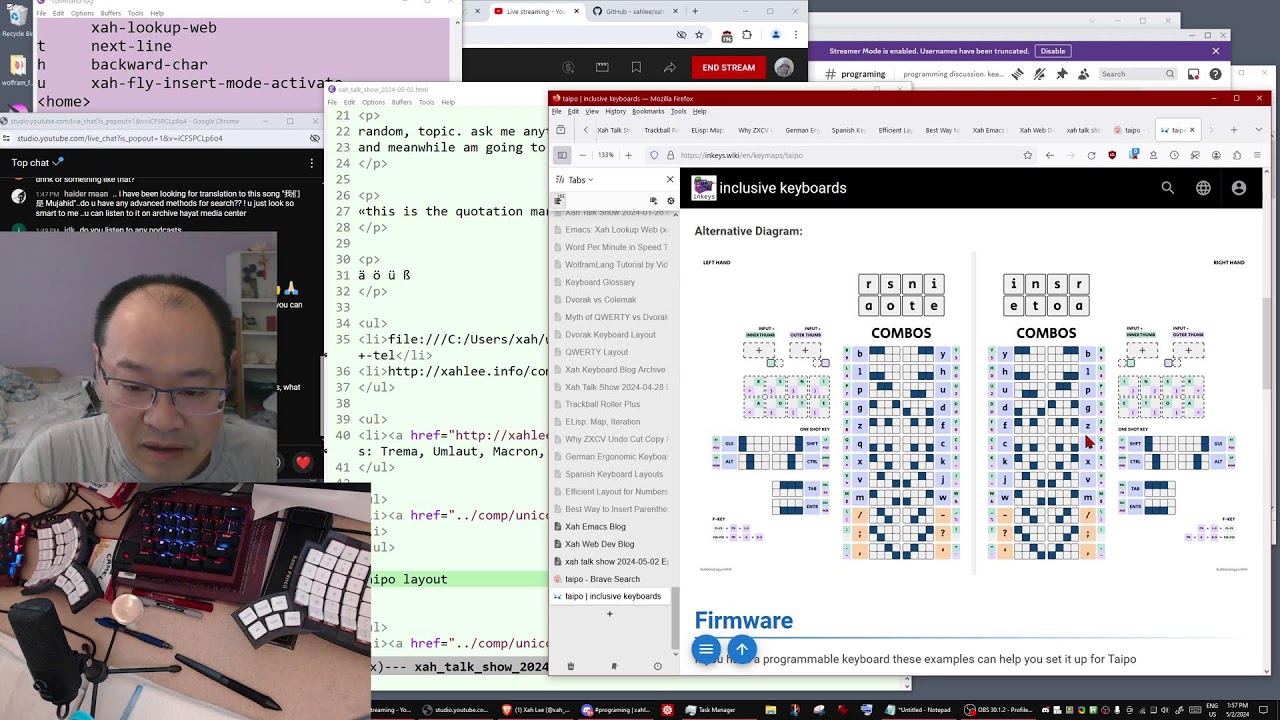Zoom out using the minus toolbar icon
Viewport: 1280px width, 720px height.
[x=584, y=155]
